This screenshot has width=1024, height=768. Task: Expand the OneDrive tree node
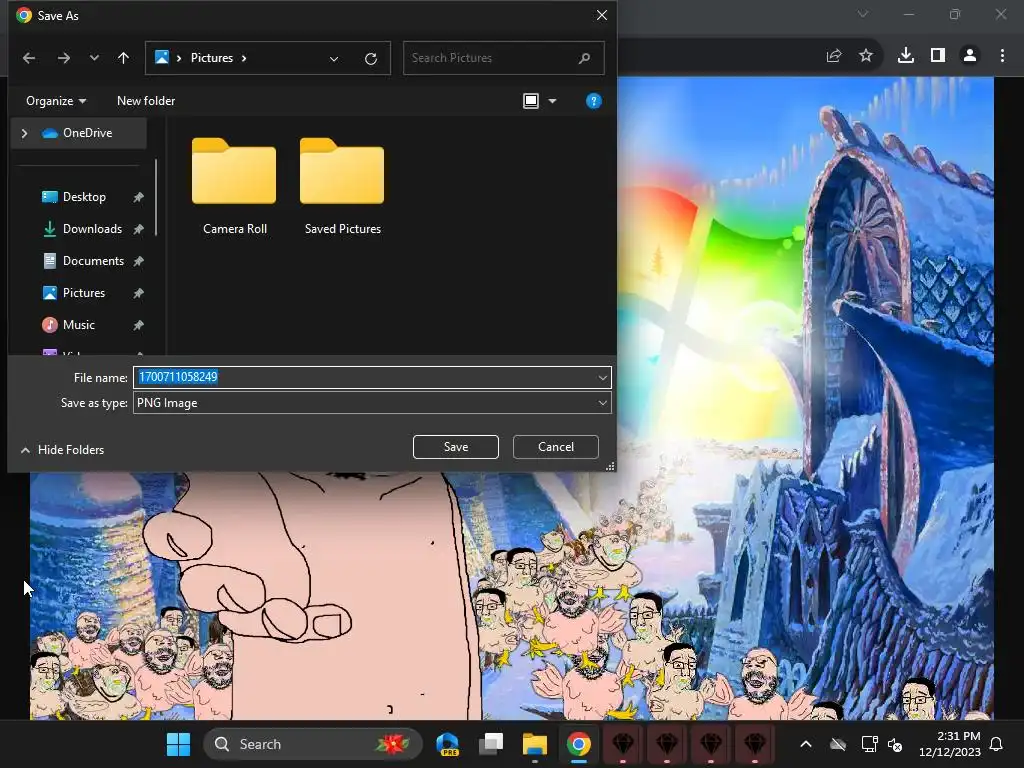click(x=24, y=133)
